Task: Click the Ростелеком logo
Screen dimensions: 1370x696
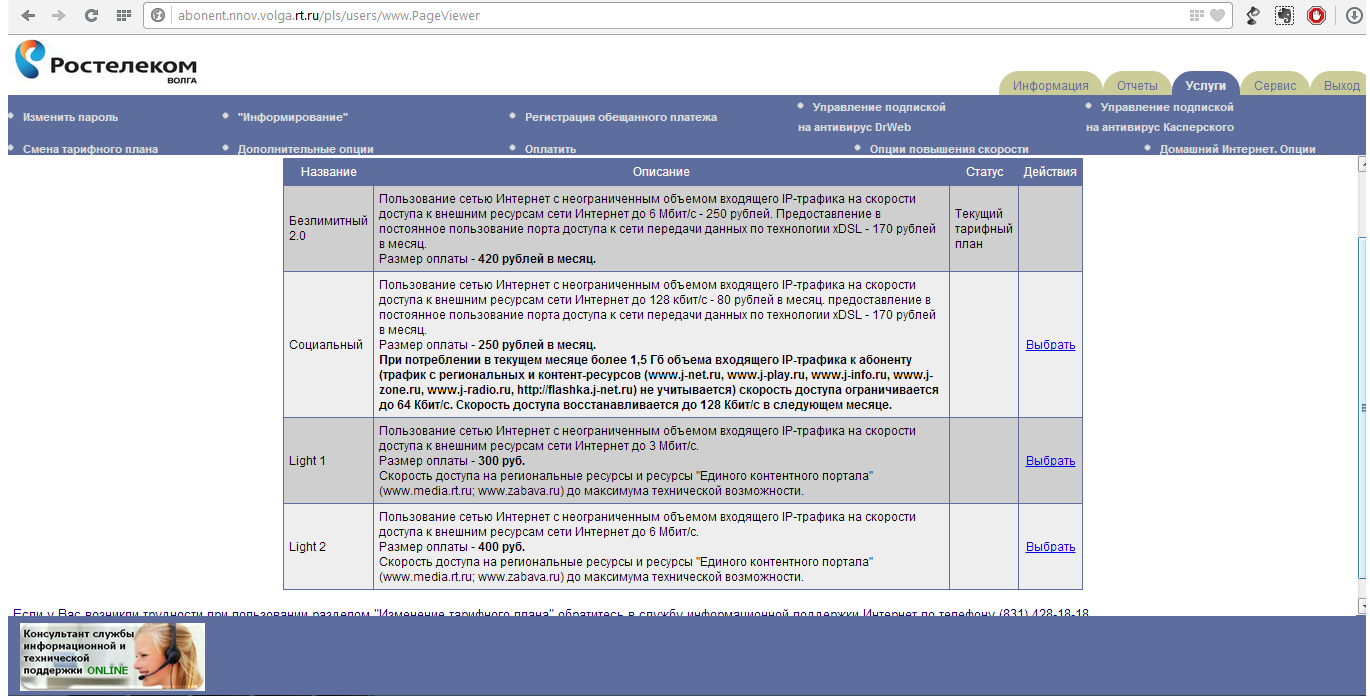Action: point(105,63)
